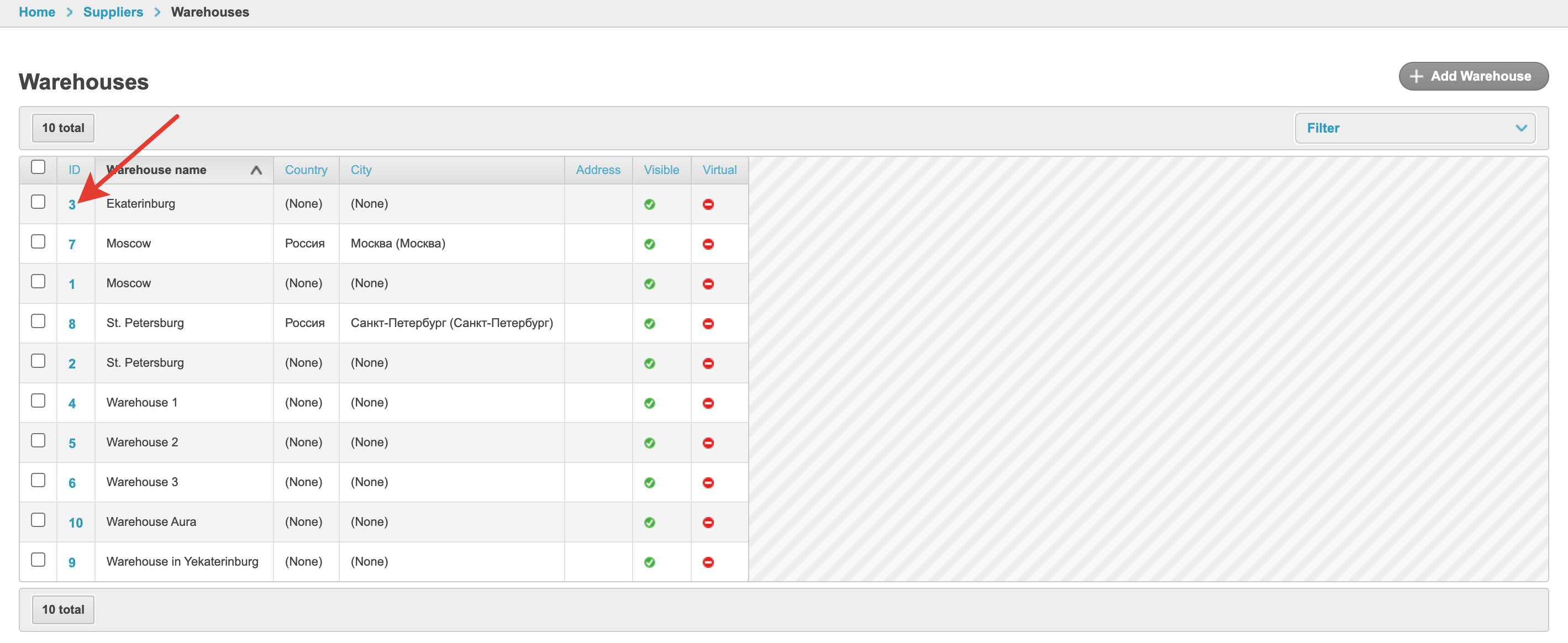The width and height of the screenshot is (1568, 643).
Task: Click red virtual icon for Ekaterinburg row
Action: [x=708, y=204]
